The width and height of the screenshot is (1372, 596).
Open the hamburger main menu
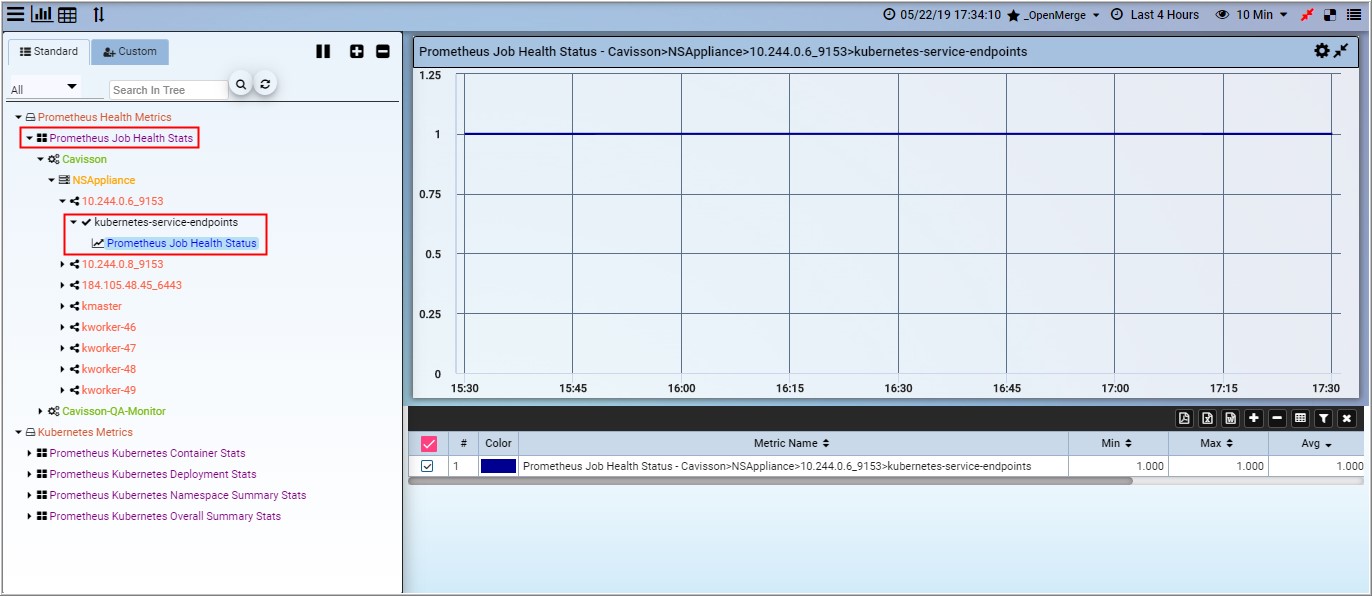[15, 15]
